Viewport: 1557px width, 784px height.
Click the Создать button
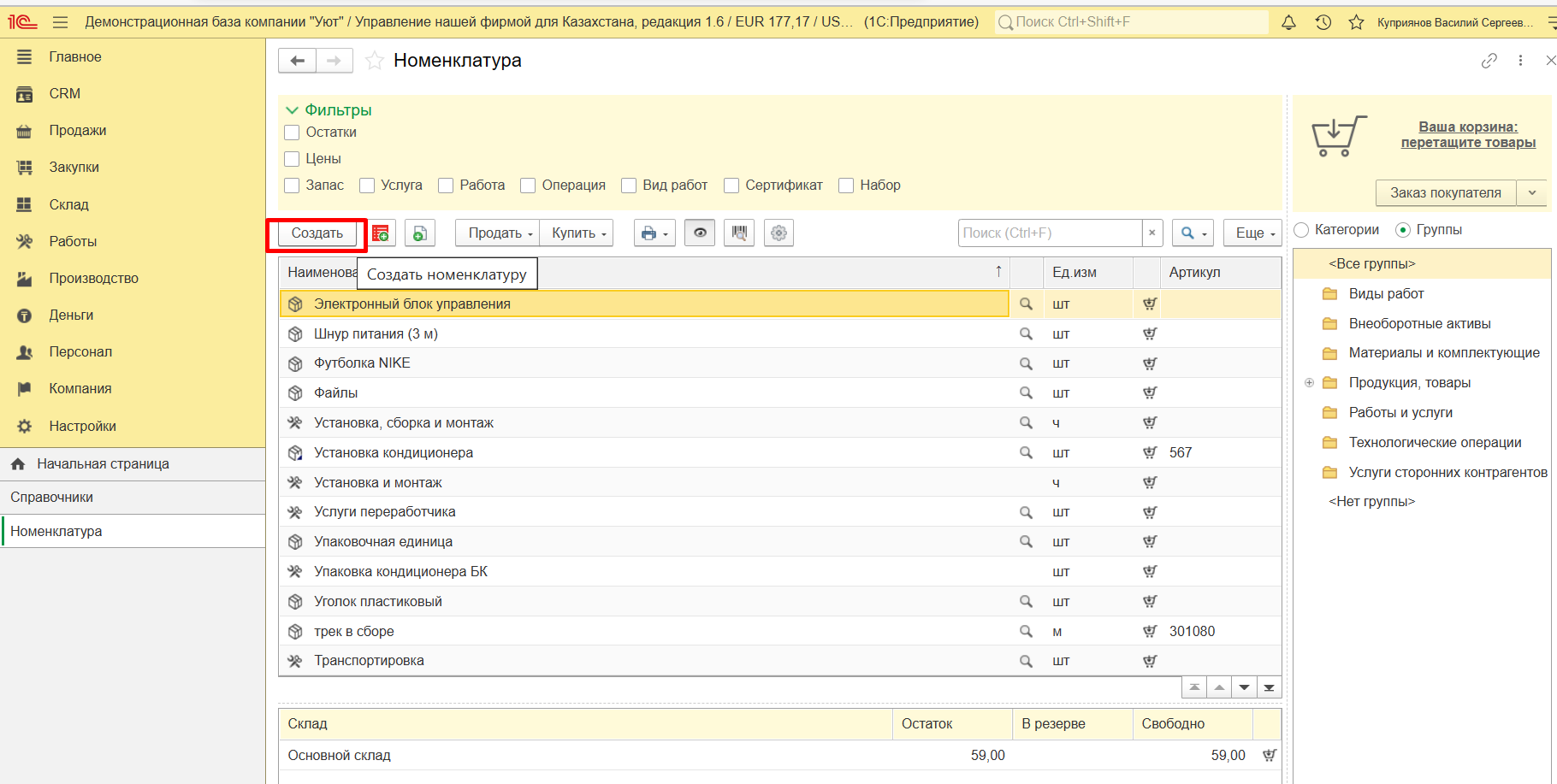tap(317, 233)
